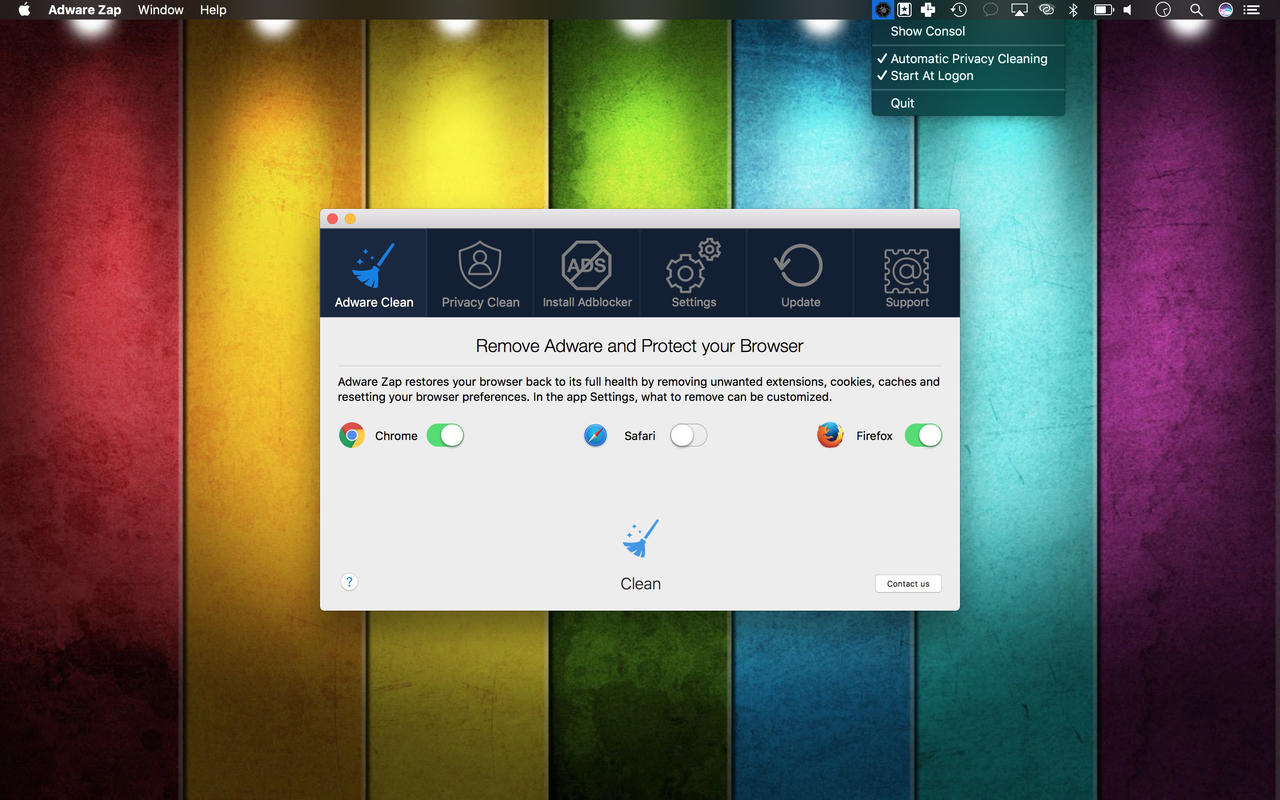Image resolution: width=1280 pixels, height=800 pixels.
Task: Click the clock menu bar icon
Action: 1163,10
